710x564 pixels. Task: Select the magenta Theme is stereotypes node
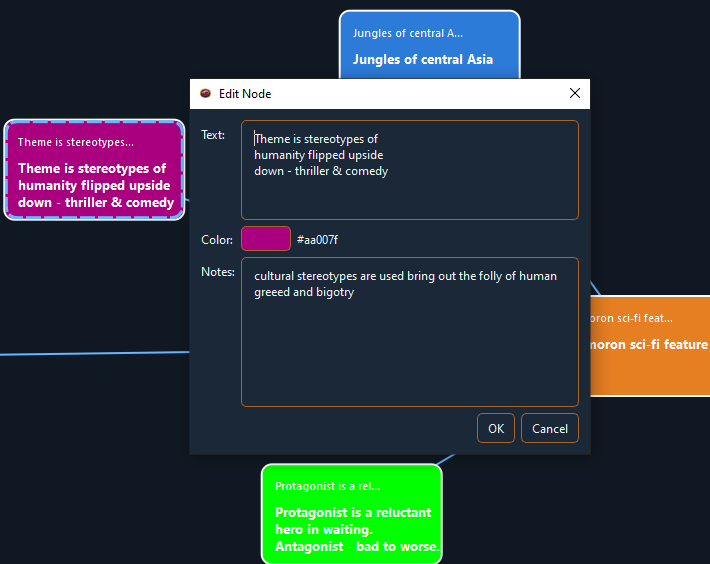pyautogui.click(x=94, y=170)
